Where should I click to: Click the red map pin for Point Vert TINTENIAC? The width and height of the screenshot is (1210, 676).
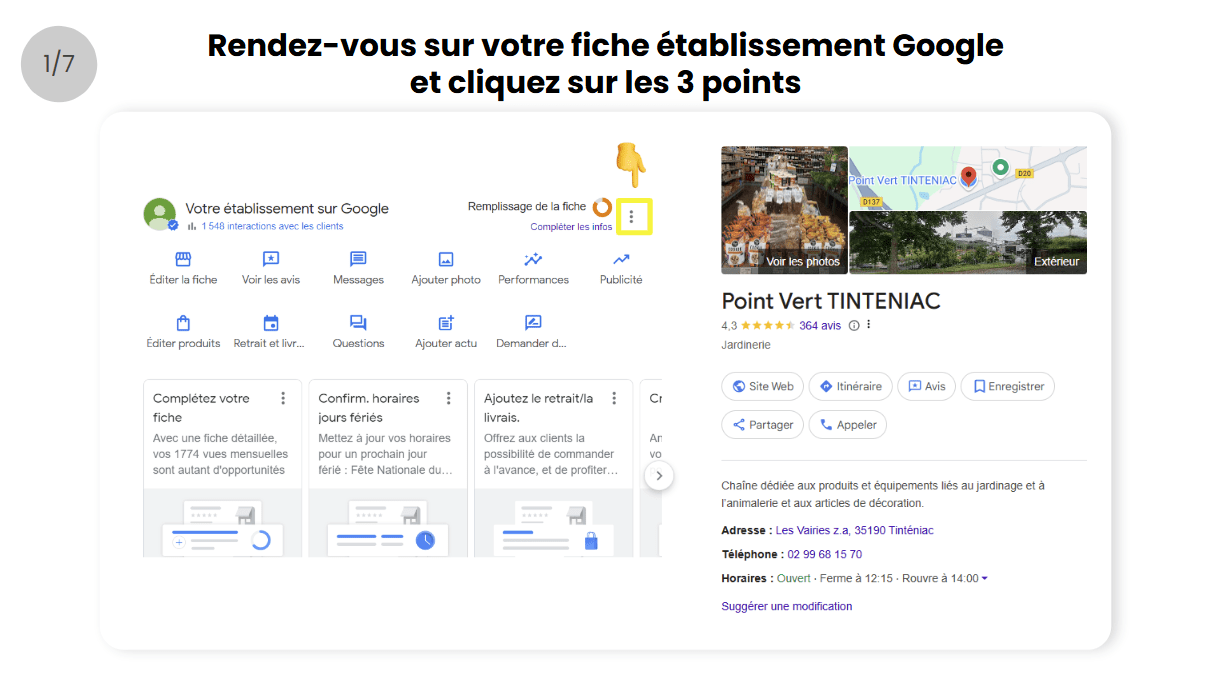point(968,178)
